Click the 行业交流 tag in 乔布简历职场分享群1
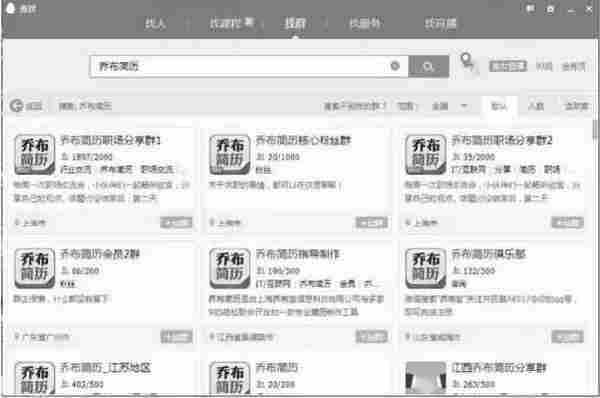The height and width of the screenshot is (398, 600). [76, 170]
